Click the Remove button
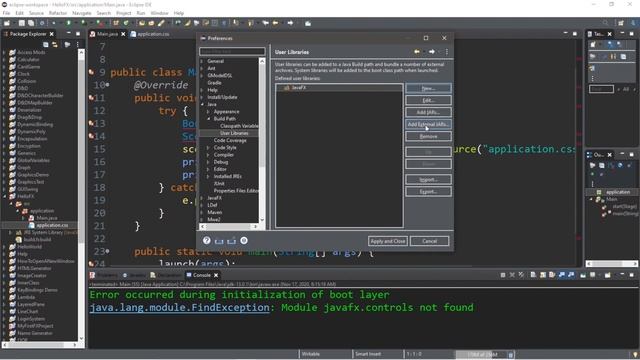 coord(428,136)
